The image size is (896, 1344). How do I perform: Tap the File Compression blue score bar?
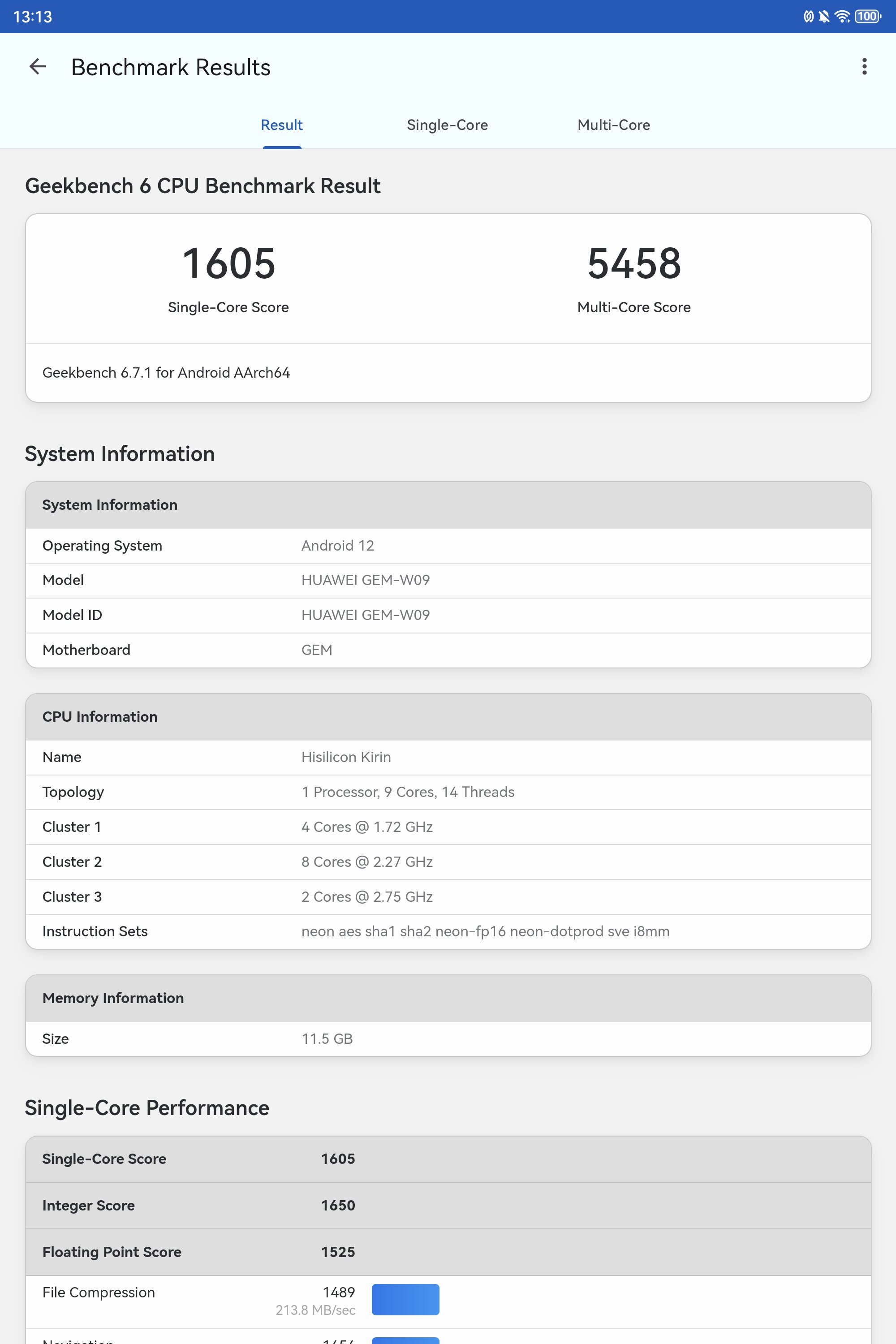point(405,1300)
